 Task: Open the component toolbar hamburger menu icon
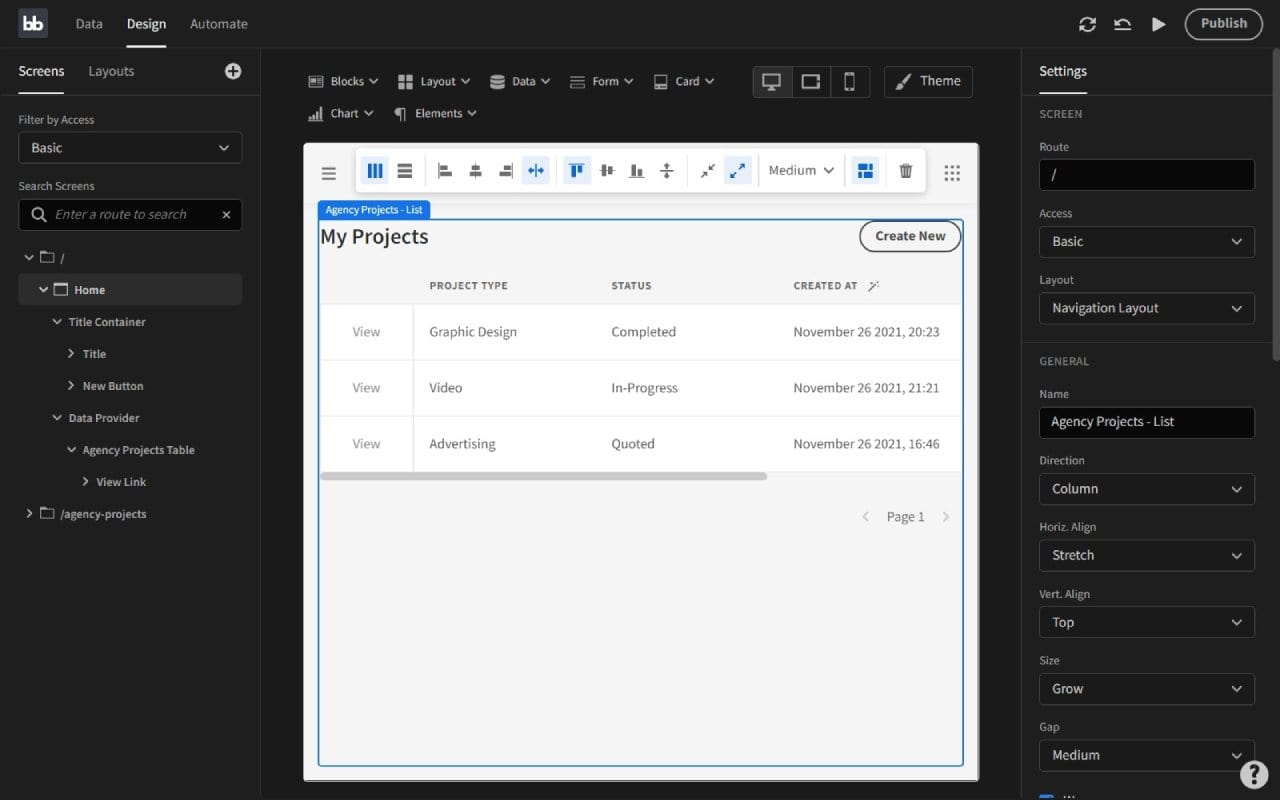click(x=328, y=171)
